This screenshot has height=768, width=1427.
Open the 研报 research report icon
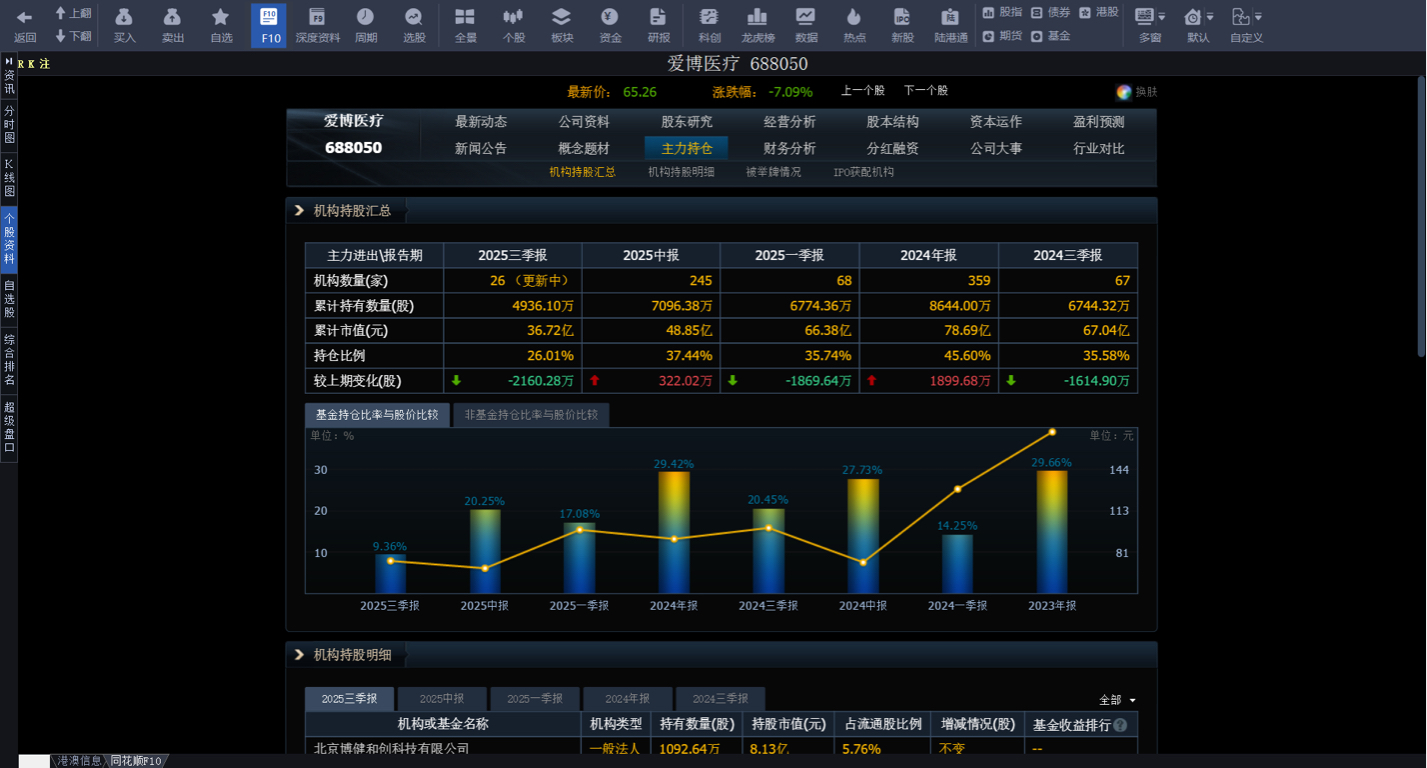click(x=658, y=17)
